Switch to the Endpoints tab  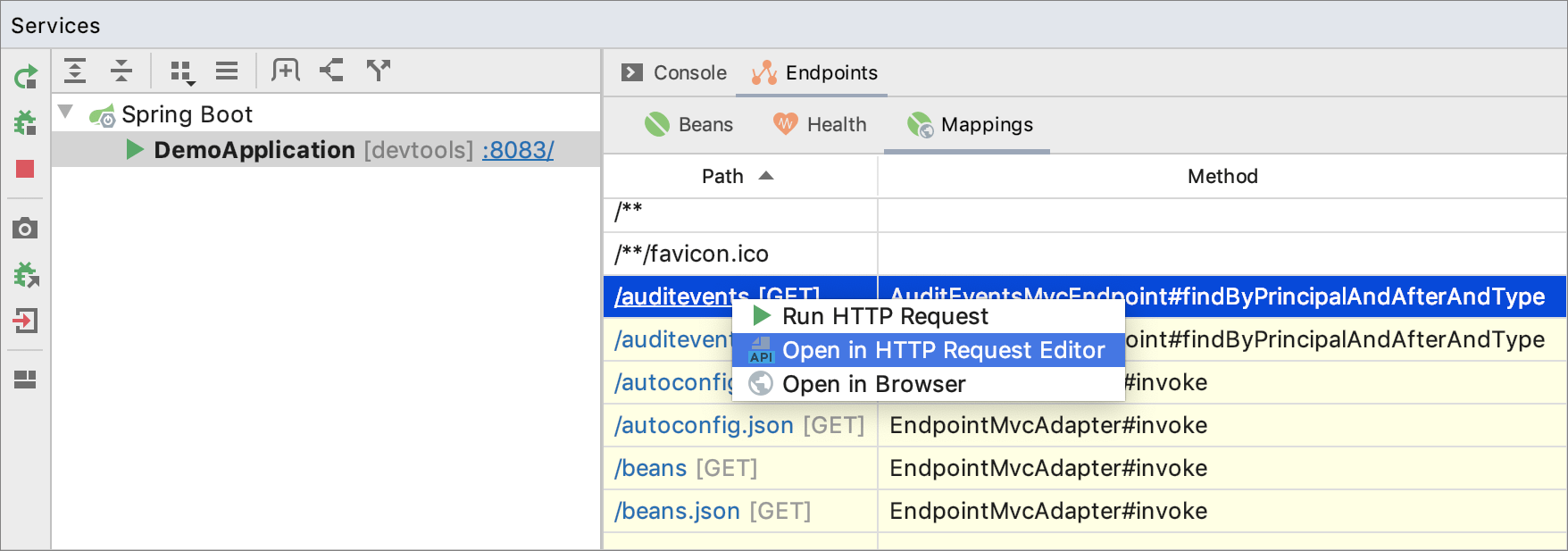coord(814,72)
